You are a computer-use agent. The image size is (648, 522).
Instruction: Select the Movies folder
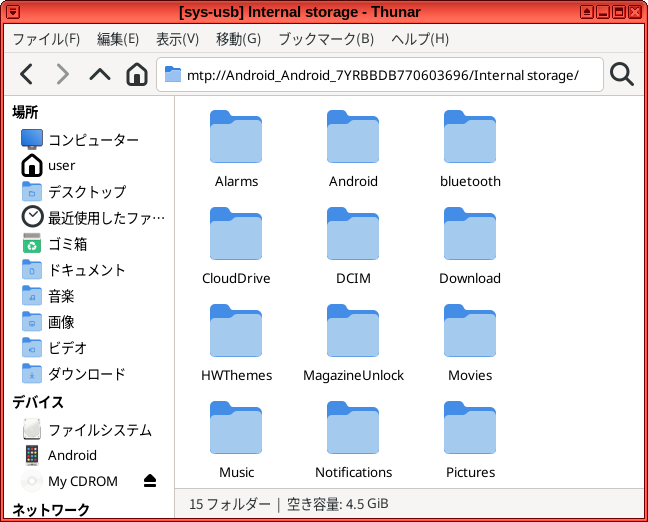470,343
